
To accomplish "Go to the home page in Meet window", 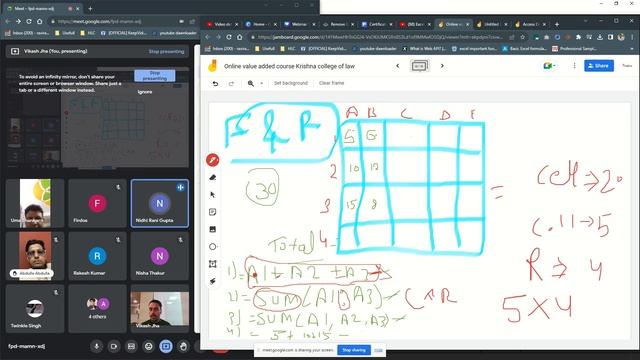I will click(x=40, y=21).
